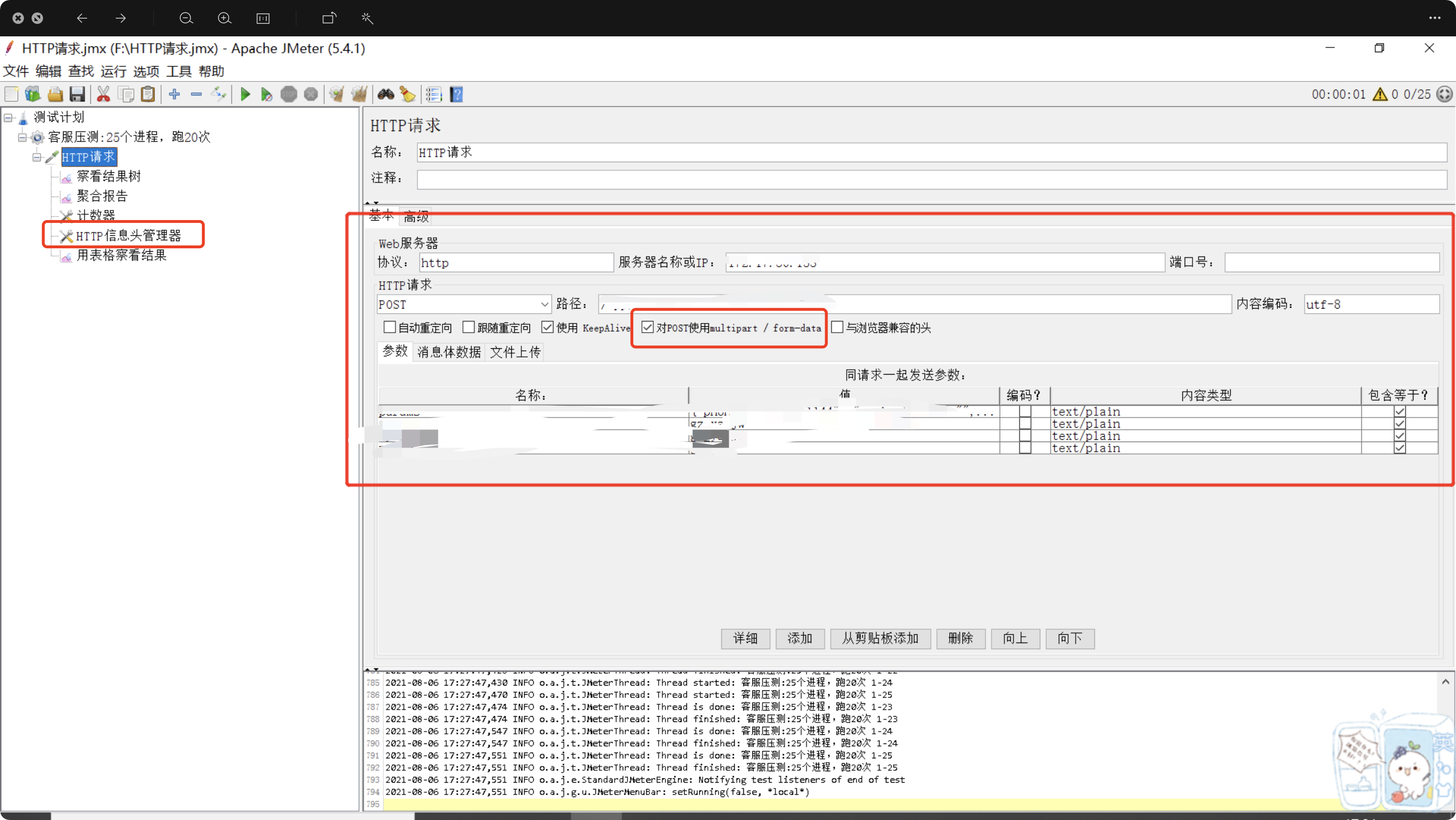The height and width of the screenshot is (820, 1456).
Task: Toggle 编码? checkbox in first parameter row
Action: [1025, 412]
